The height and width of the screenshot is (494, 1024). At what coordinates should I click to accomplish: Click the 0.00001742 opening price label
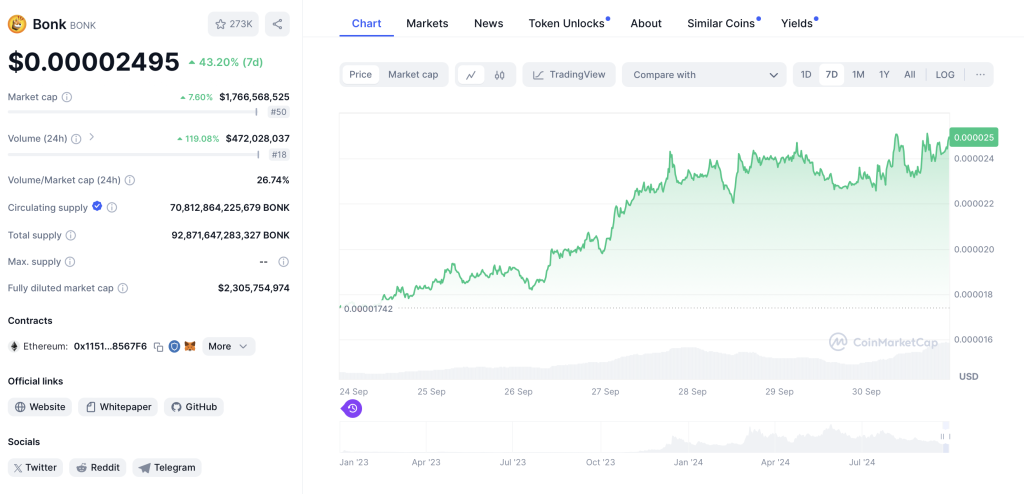click(368, 308)
